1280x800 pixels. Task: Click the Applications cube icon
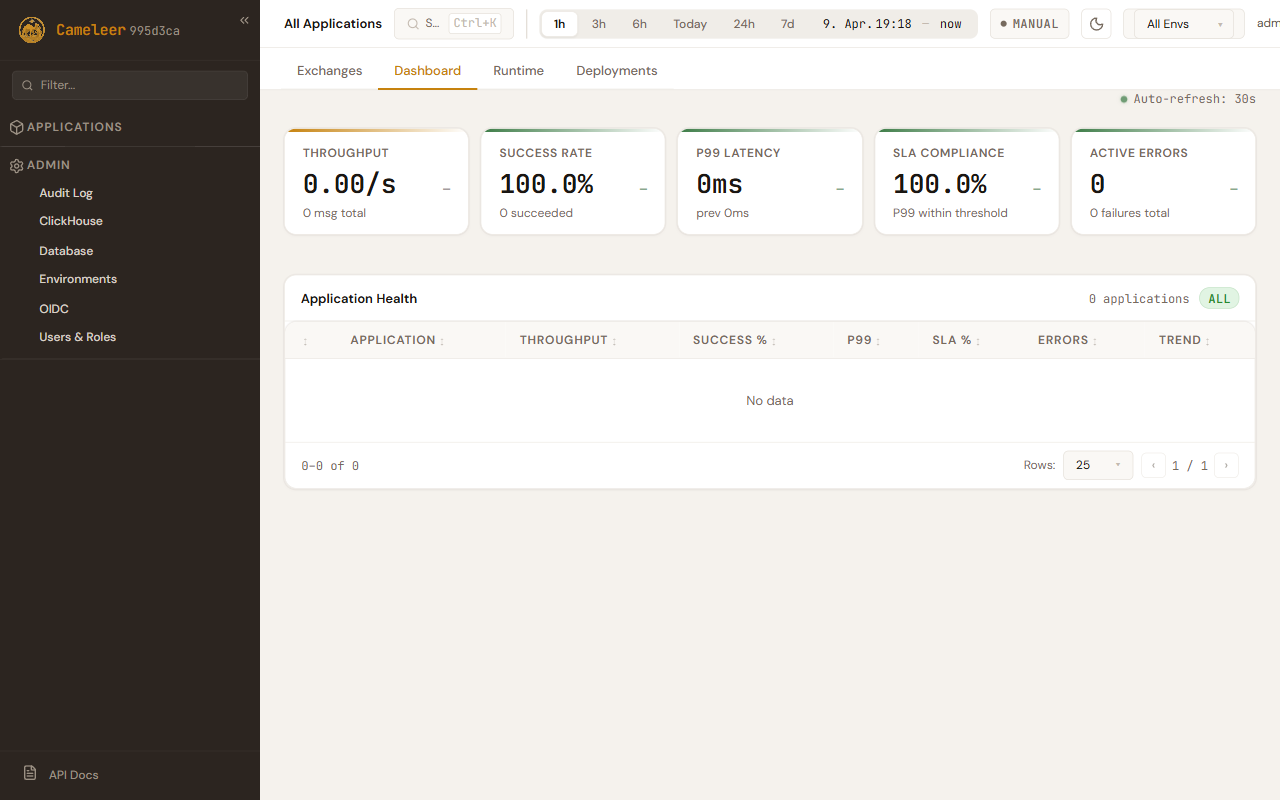pyautogui.click(x=16, y=127)
